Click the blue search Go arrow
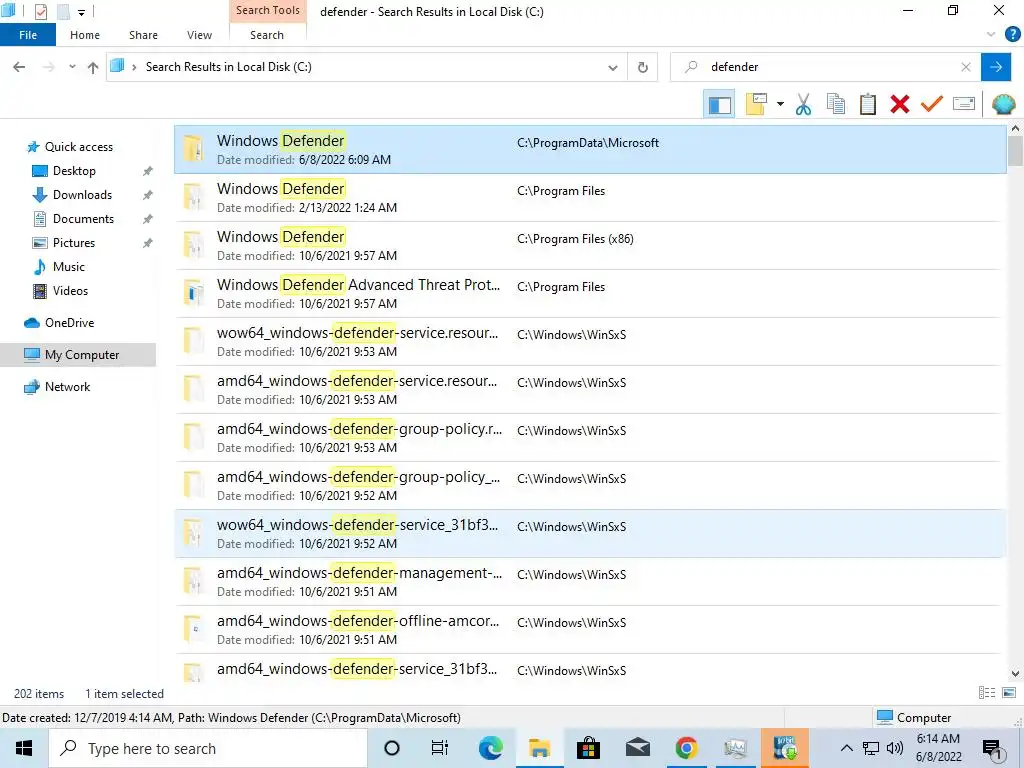Viewport: 1024px width, 768px height. tap(996, 67)
